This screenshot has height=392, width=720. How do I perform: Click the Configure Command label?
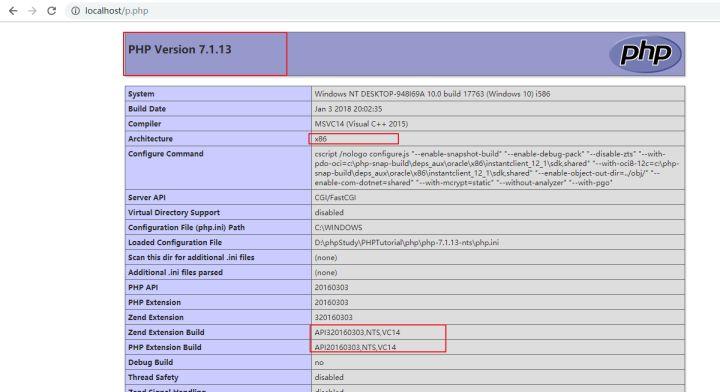pyautogui.click(x=165, y=154)
